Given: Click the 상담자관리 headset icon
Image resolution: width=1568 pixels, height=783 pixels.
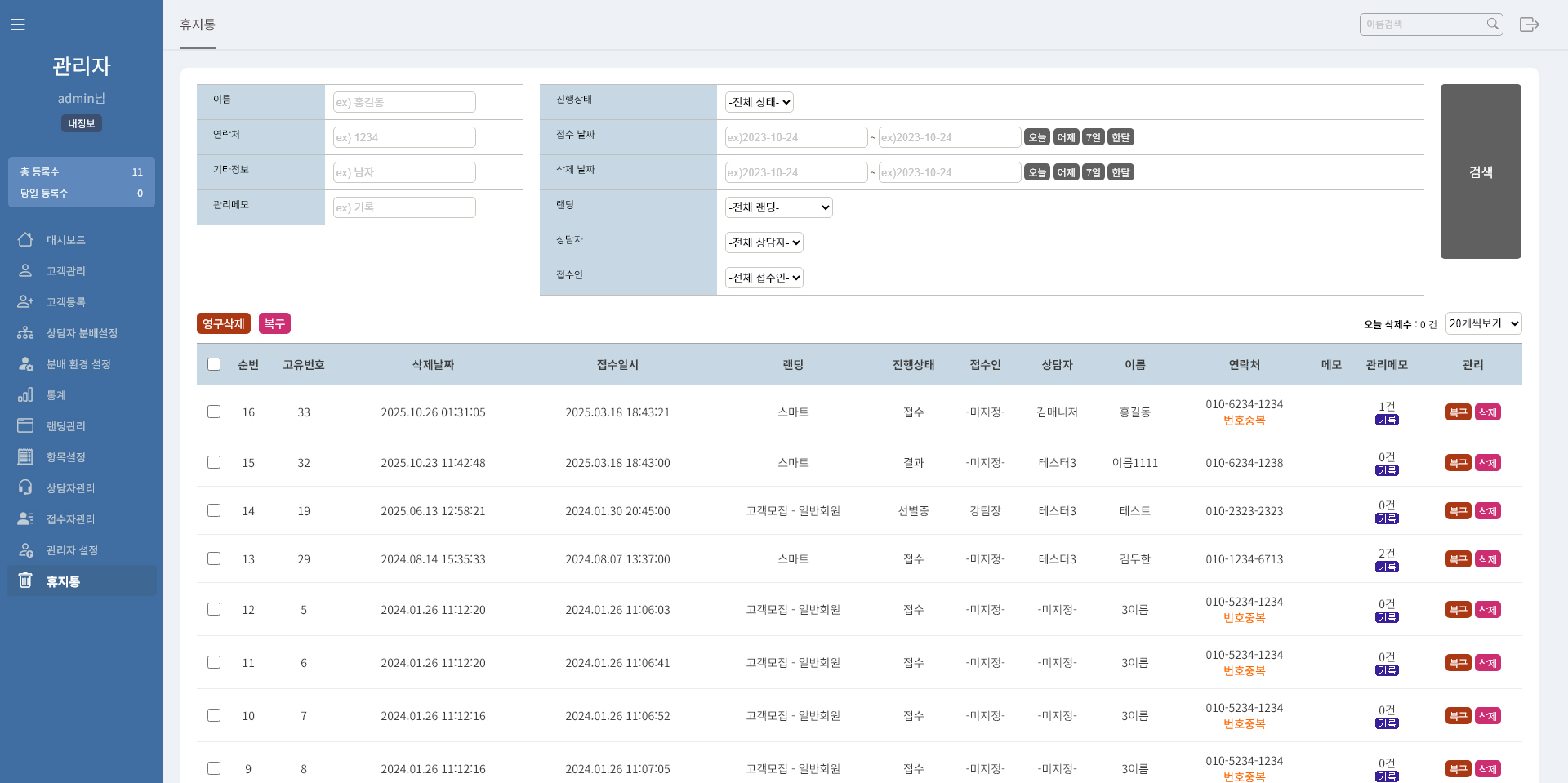Looking at the screenshot, I should tap(25, 487).
